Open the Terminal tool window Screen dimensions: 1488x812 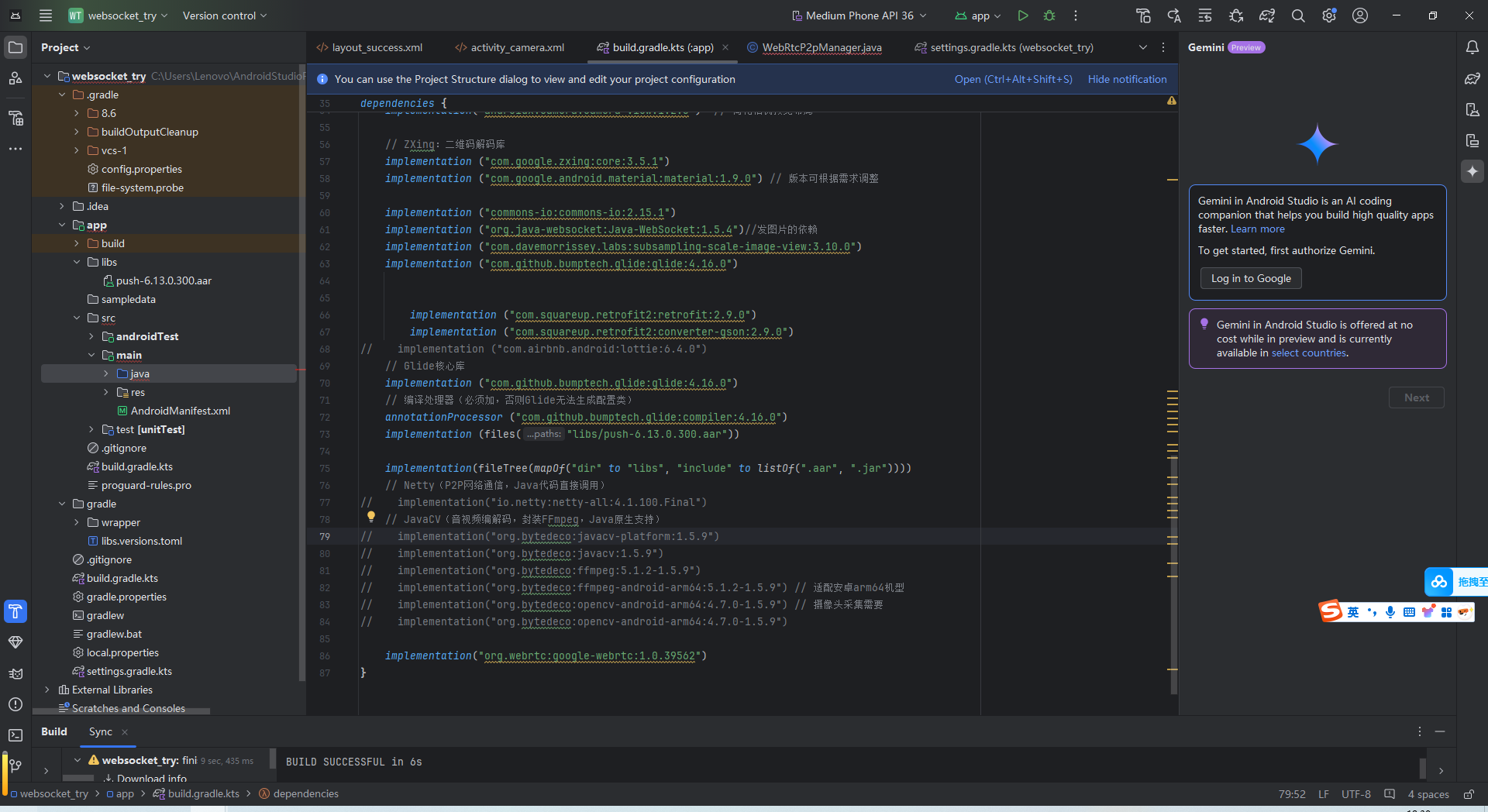[15, 735]
